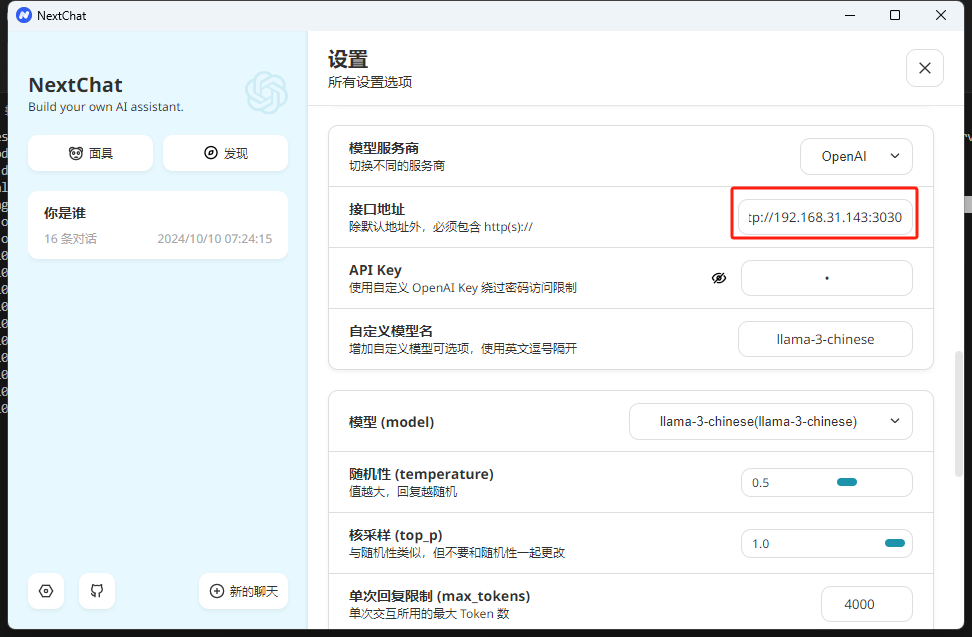Close the settings panel with X
The image size is (972, 637).
[924, 68]
